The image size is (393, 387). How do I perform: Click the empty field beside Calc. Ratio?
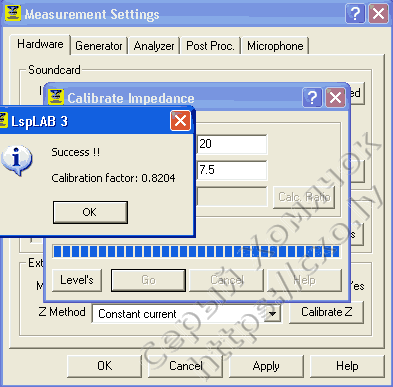point(232,197)
